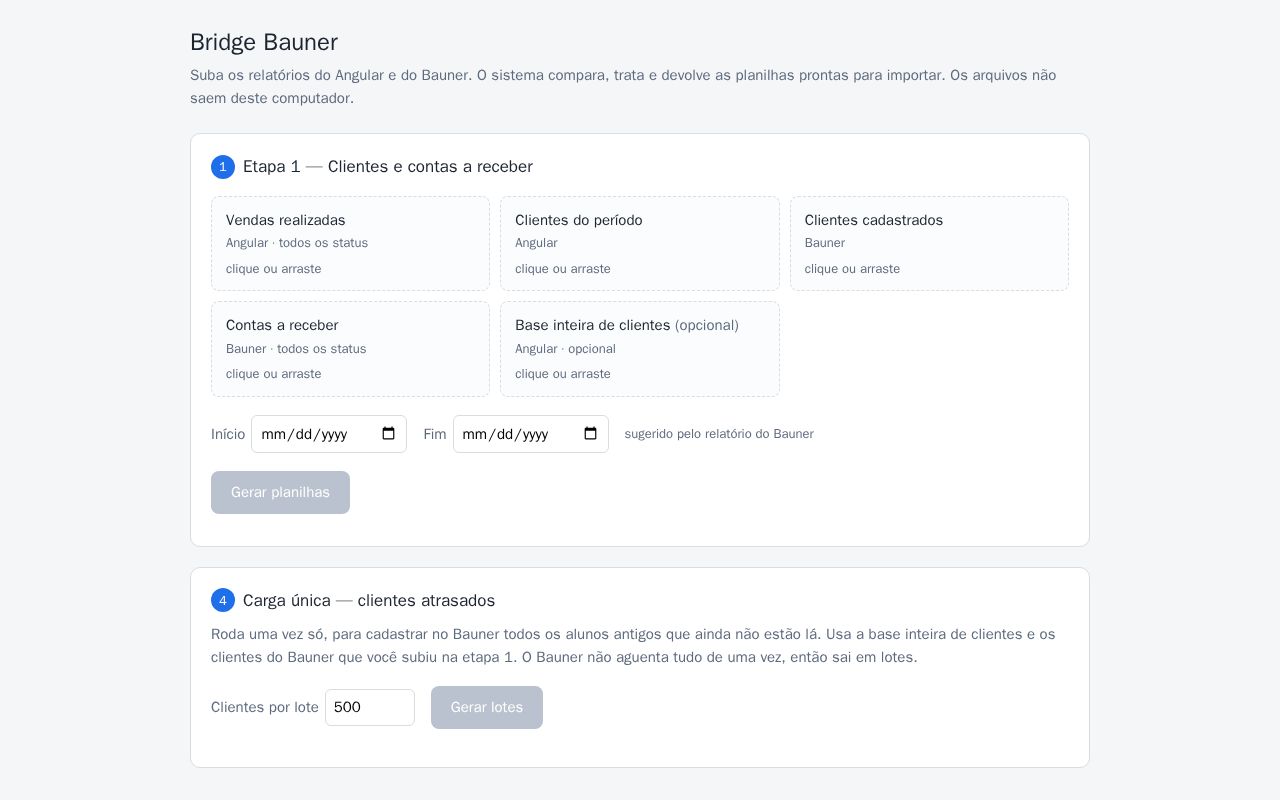This screenshot has height=800, width=1280.
Task: Click the Etapa 1 section heading
Action: click(x=388, y=167)
